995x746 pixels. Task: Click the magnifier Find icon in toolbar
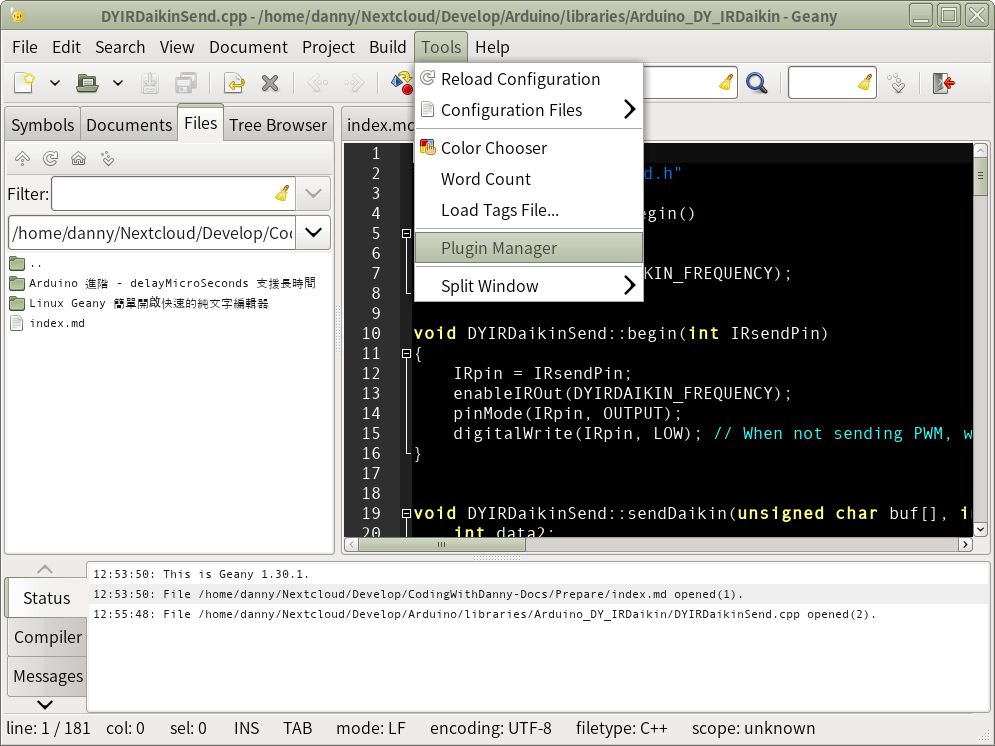click(x=756, y=83)
